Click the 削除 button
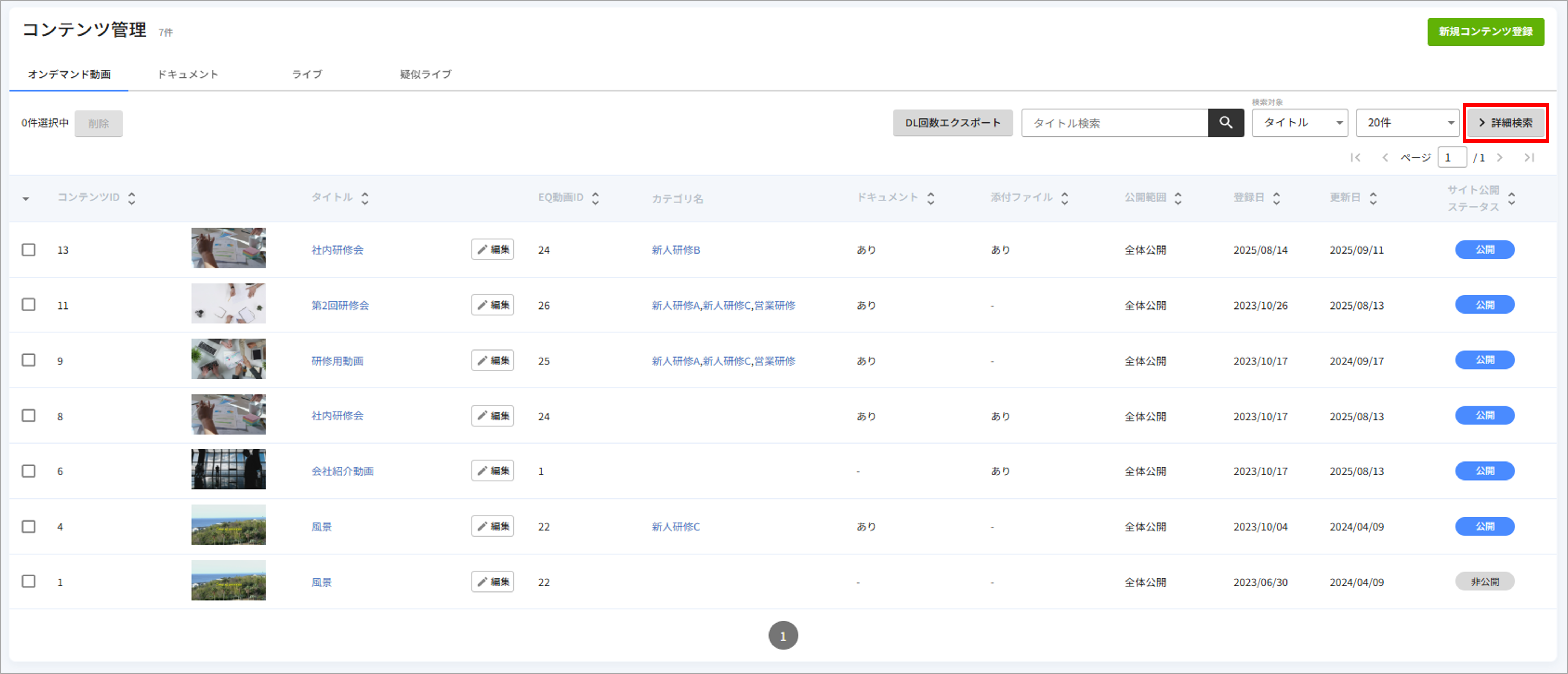The width and height of the screenshot is (1568, 674). (x=99, y=124)
